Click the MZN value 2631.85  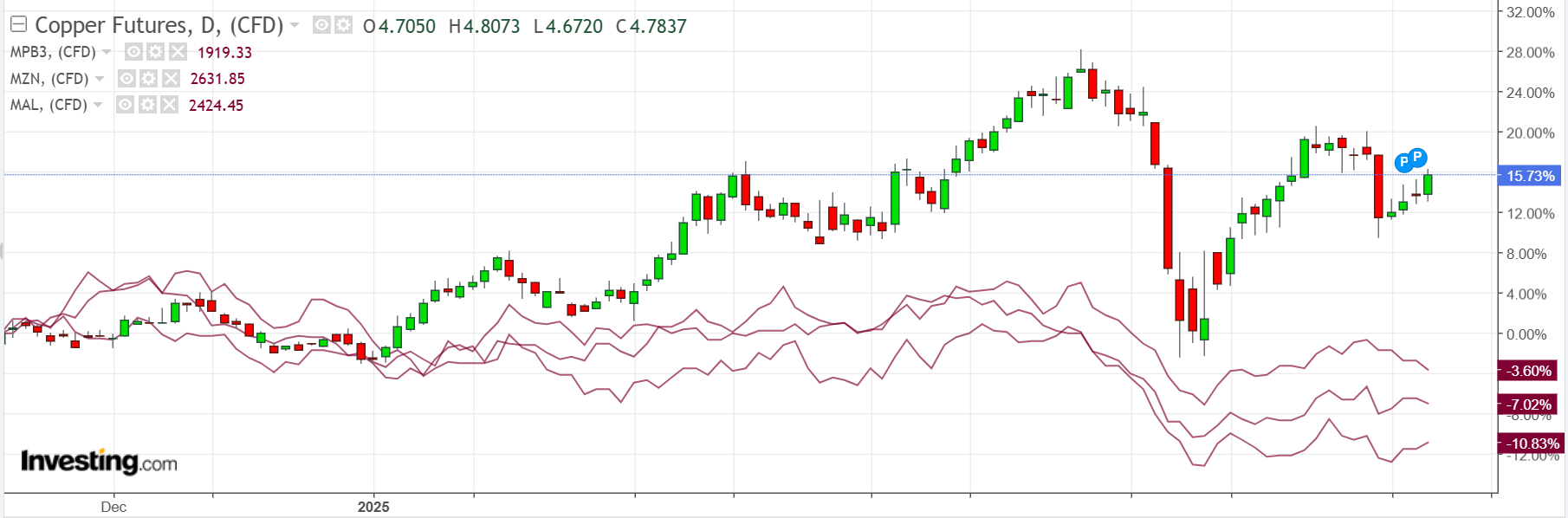[217, 79]
